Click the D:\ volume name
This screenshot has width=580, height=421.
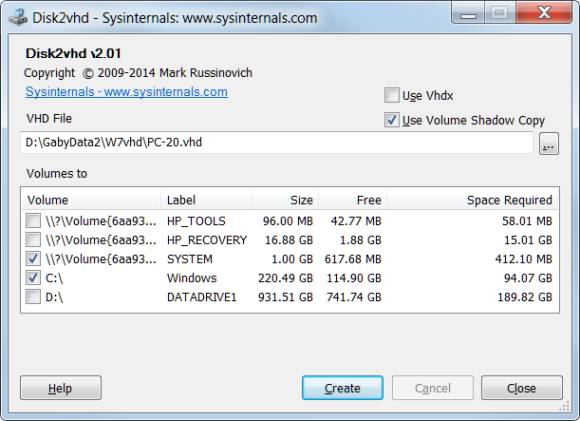pyautogui.click(x=54, y=297)
